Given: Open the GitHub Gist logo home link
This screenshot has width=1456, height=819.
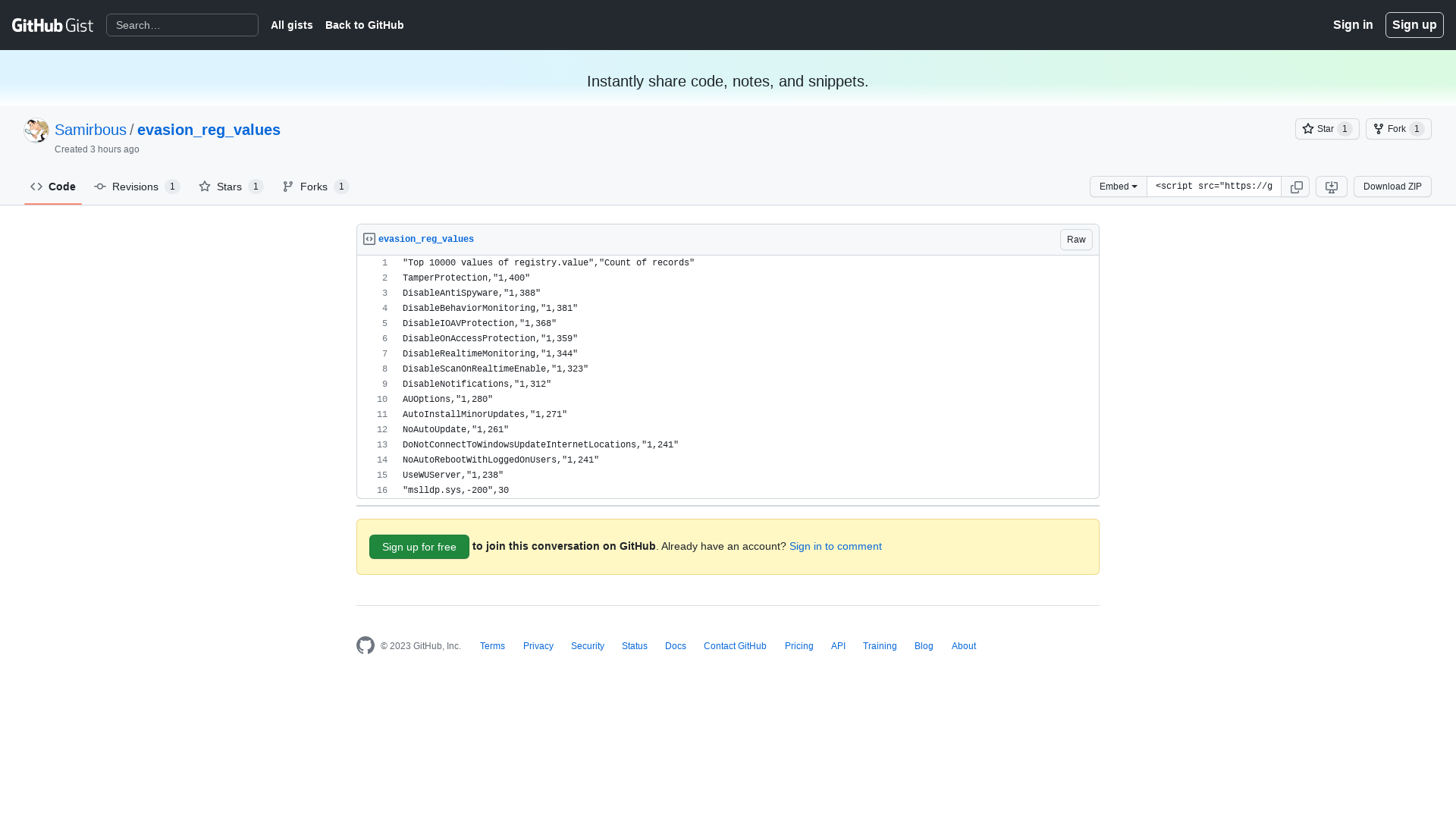Looking at the screenshot, I should tap(52, 25).
